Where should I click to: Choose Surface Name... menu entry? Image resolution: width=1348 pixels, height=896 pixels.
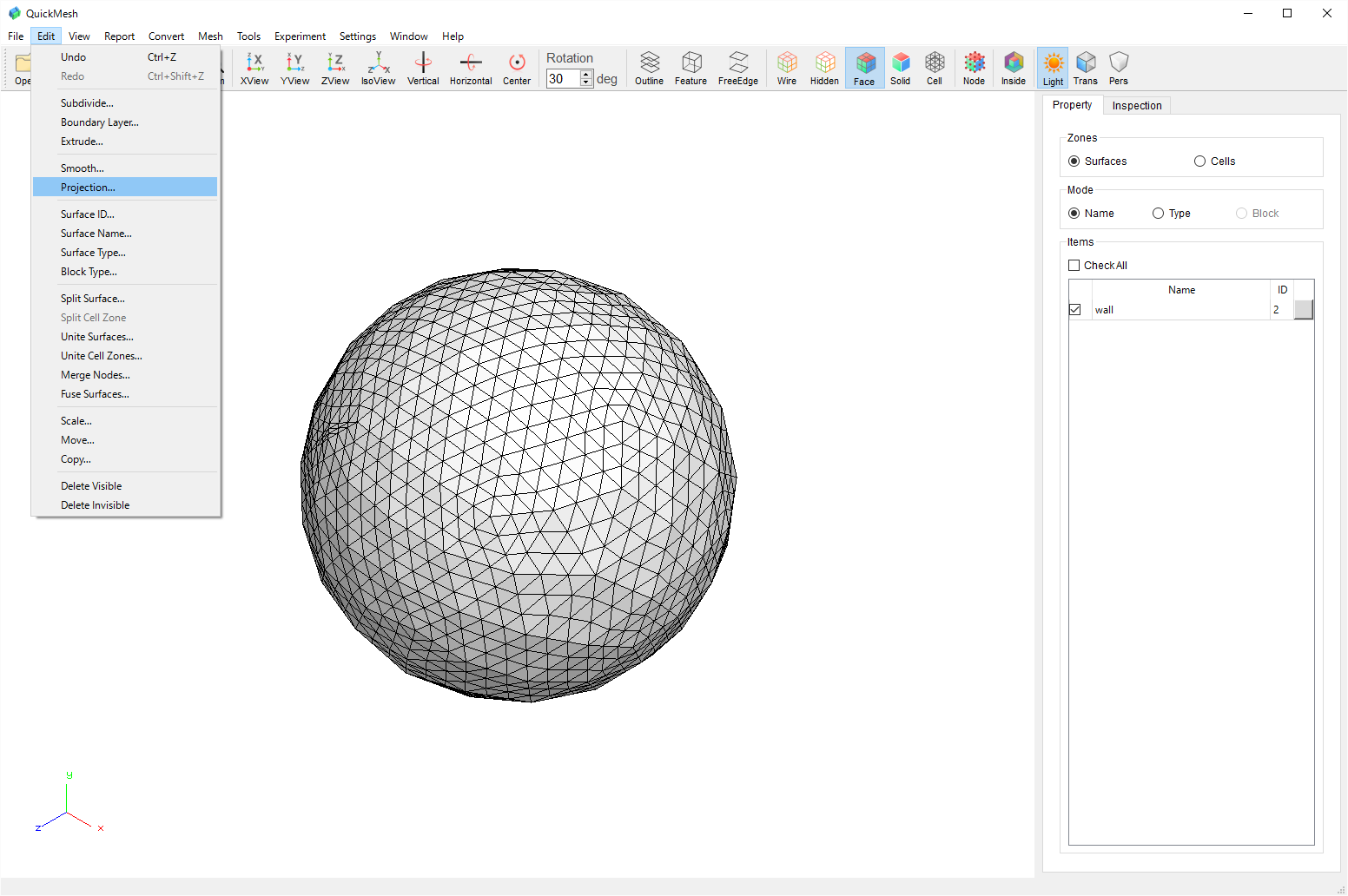coord(125,234)
